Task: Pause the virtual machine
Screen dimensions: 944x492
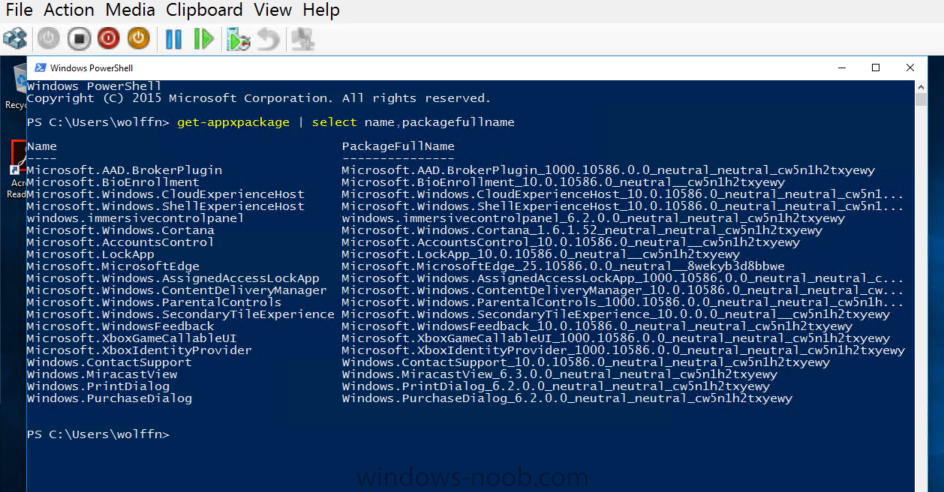Action: click(x=173, y=39)
